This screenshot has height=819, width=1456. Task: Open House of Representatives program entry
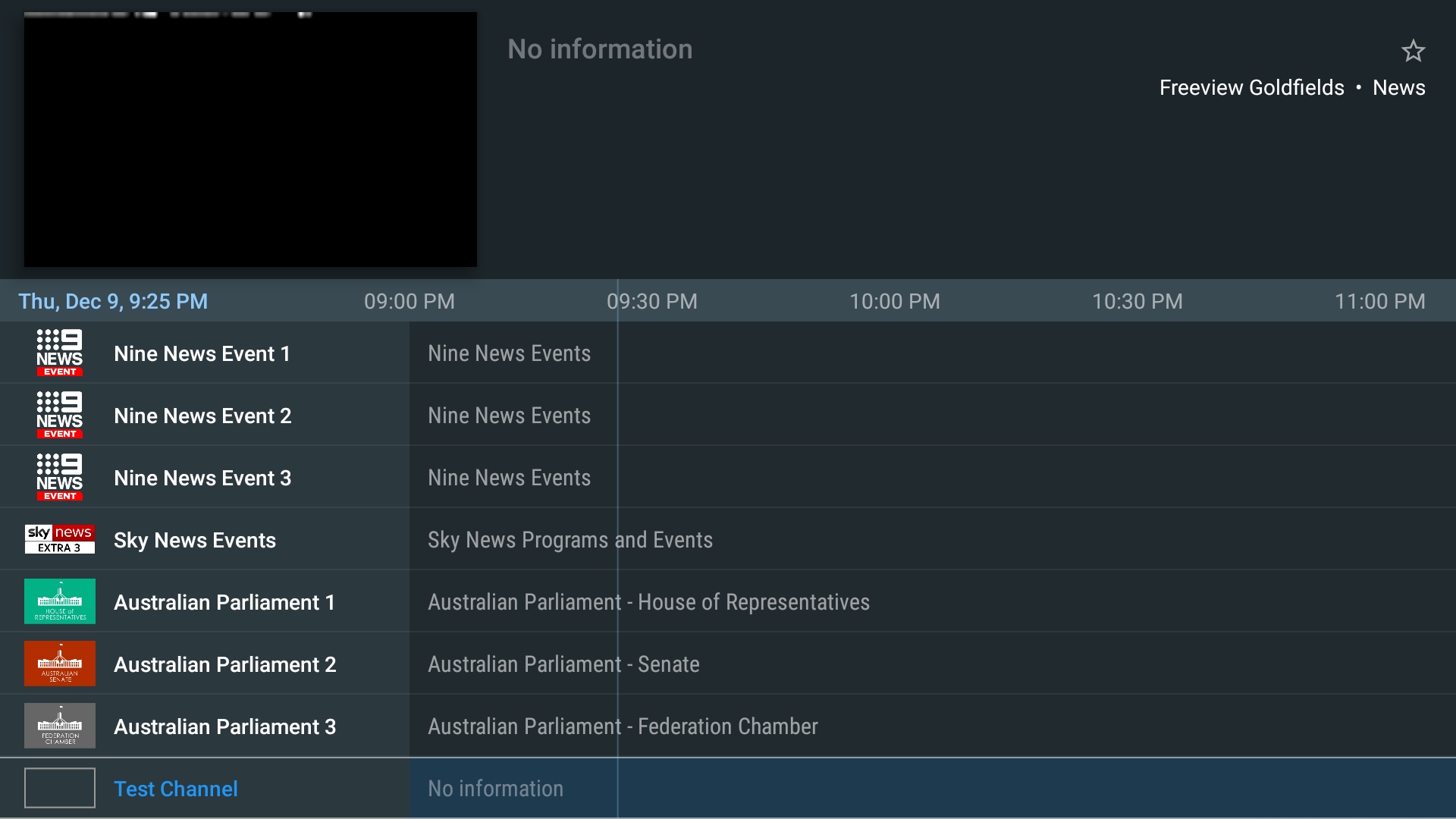pos(648,602)
